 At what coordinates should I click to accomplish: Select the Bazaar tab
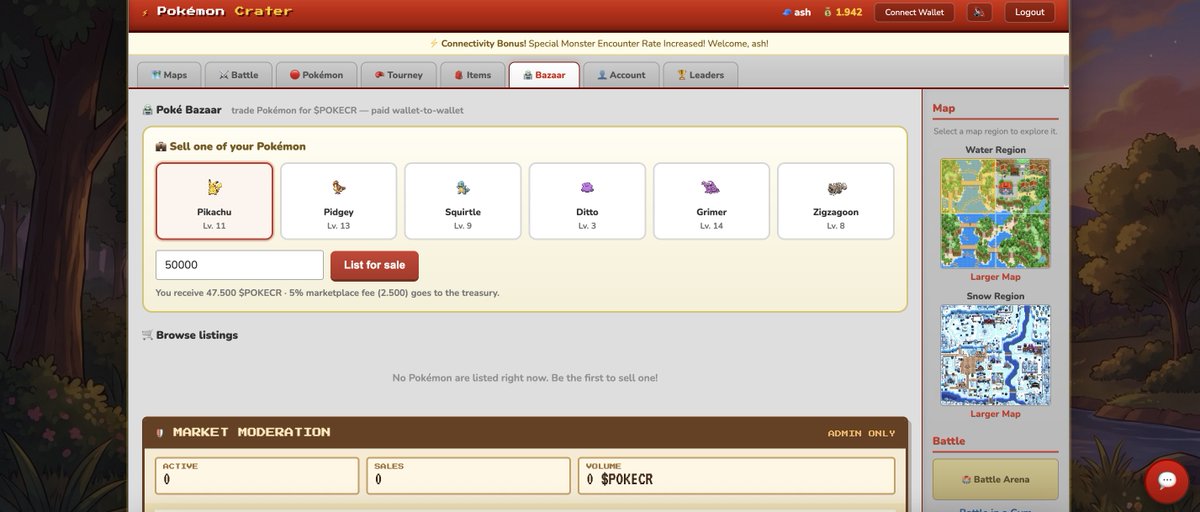click(544, 75)
